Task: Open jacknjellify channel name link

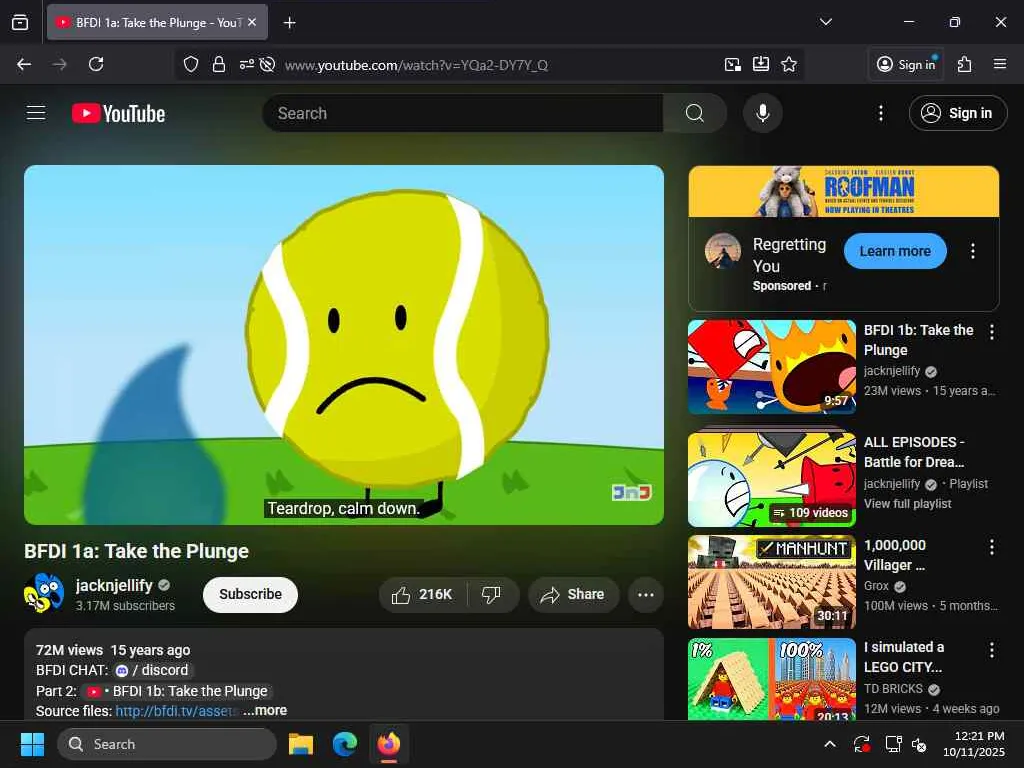Action: 114,585
